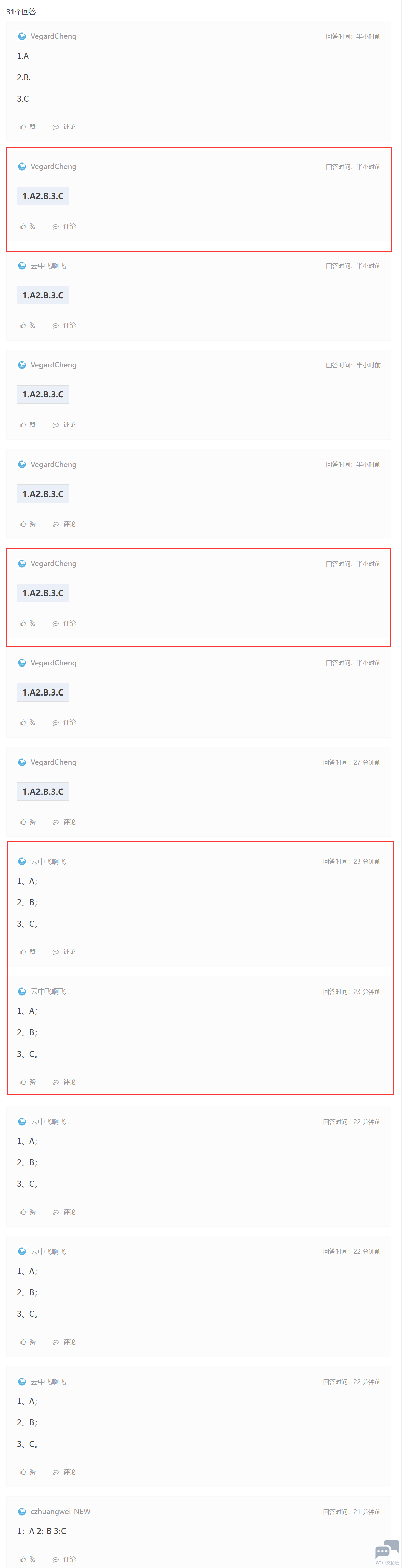Open comments on czhuangwei-NEW's answer

point(64,1559)
